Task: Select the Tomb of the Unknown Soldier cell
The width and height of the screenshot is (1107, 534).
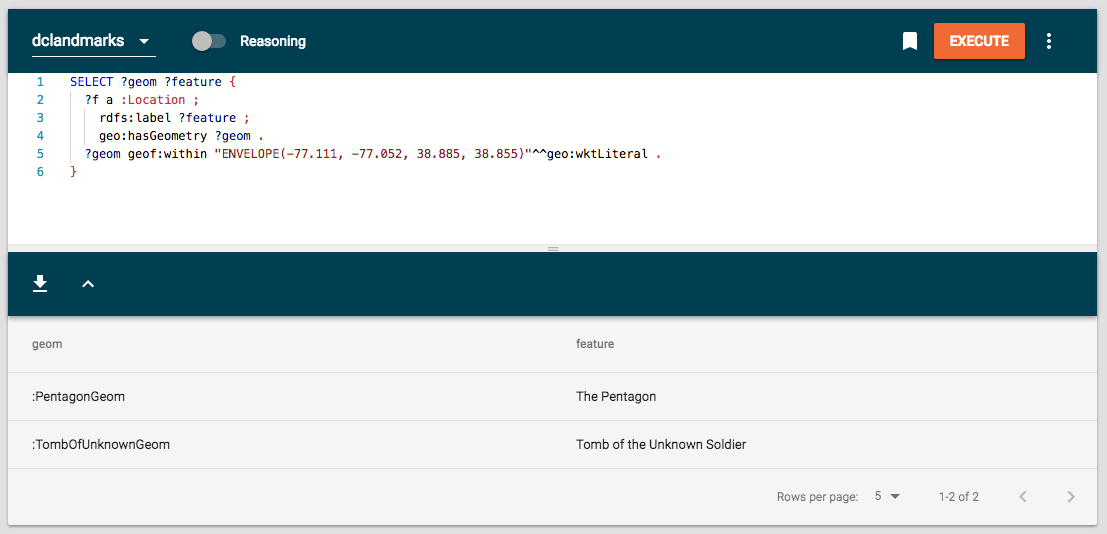Action: click(x=661, y=445)
